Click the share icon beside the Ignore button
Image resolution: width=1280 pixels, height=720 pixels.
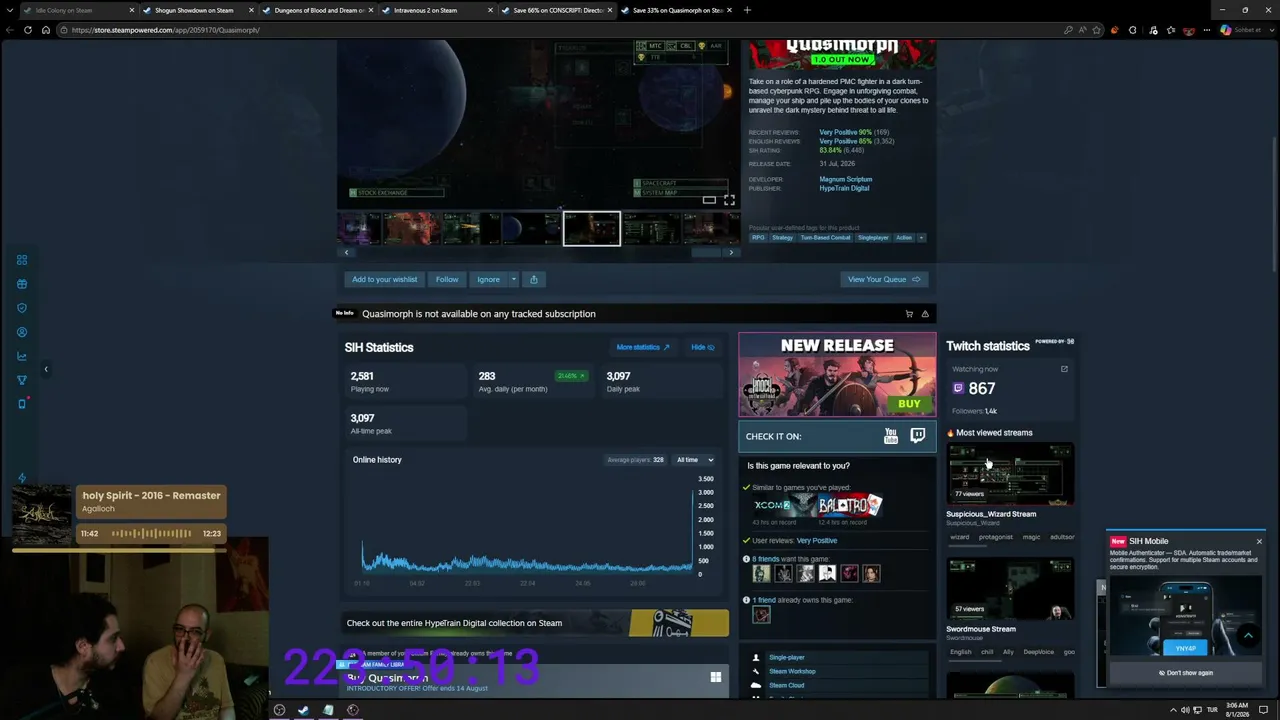534,280
